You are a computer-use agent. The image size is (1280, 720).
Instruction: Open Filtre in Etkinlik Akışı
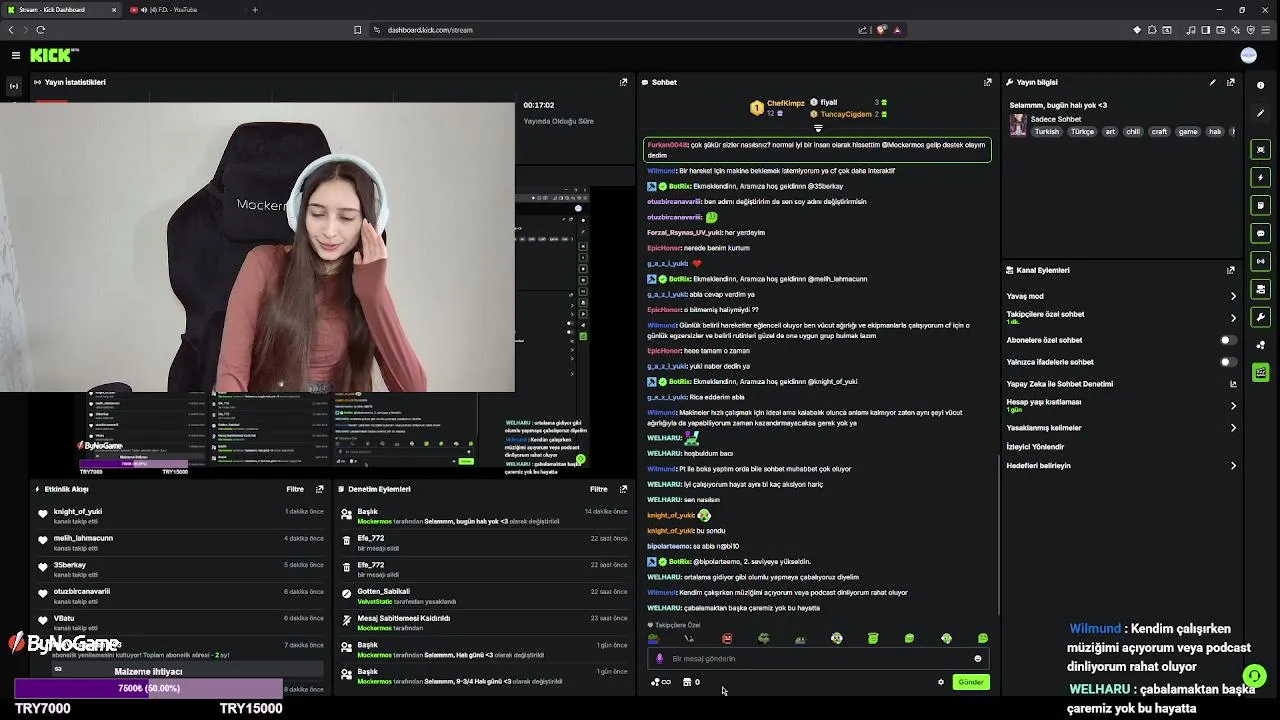click(x=295, y=489)
